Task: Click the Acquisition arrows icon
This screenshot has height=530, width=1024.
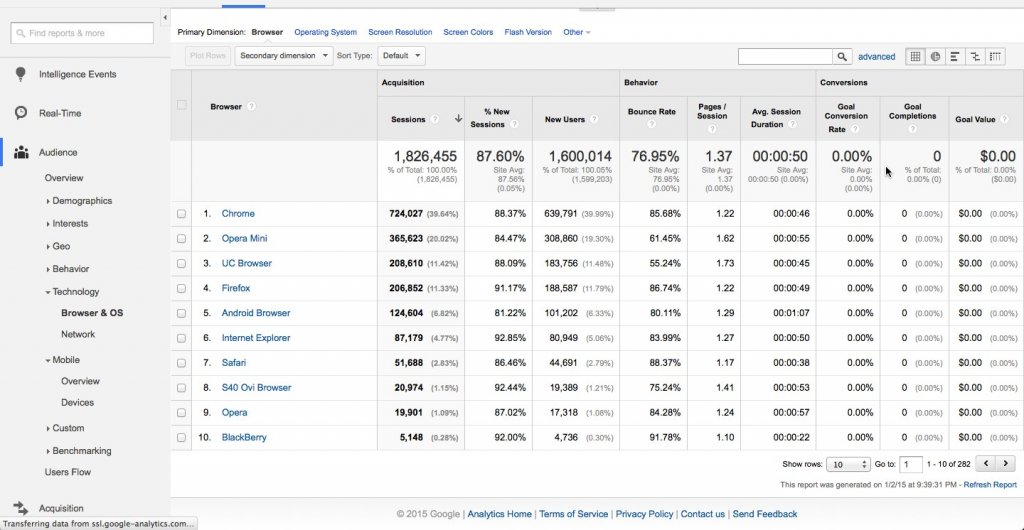Action: point(21,508)
